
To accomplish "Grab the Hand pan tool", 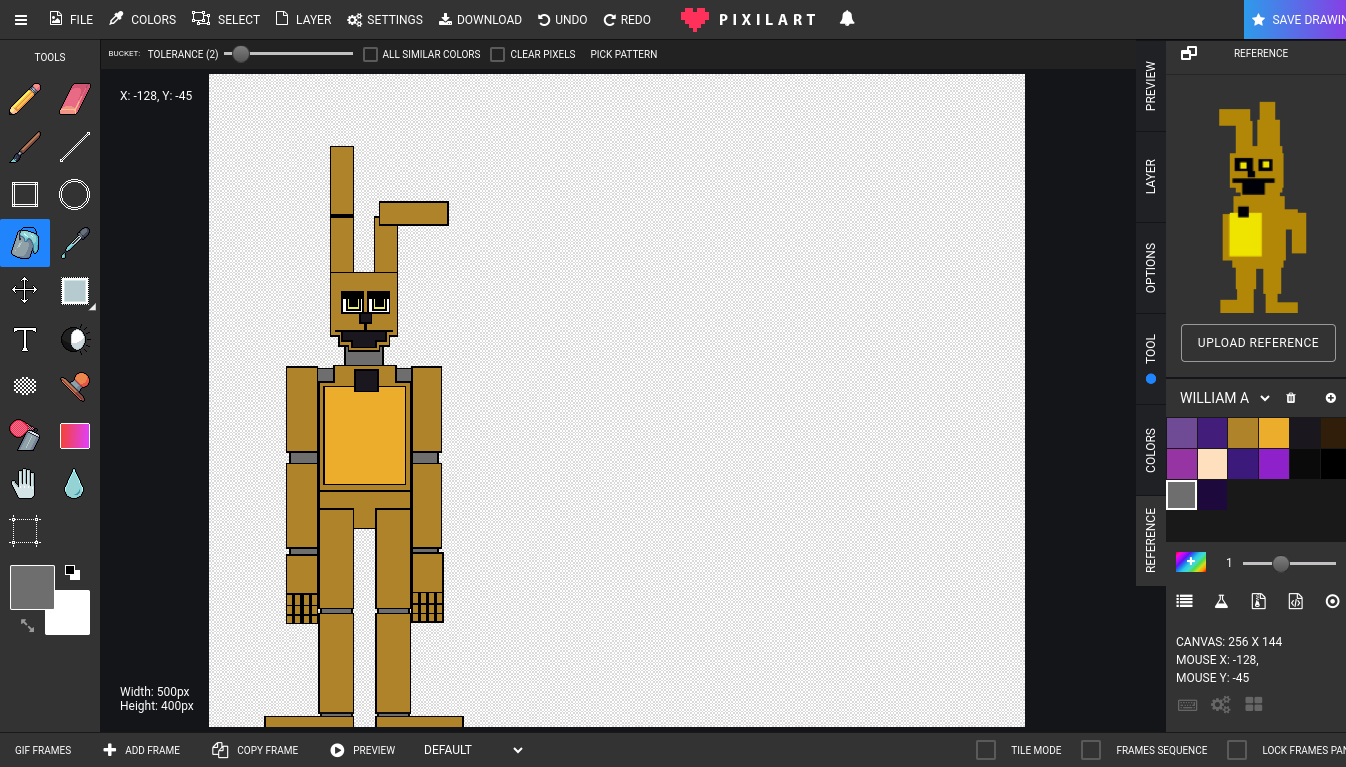I will [25, 483].
